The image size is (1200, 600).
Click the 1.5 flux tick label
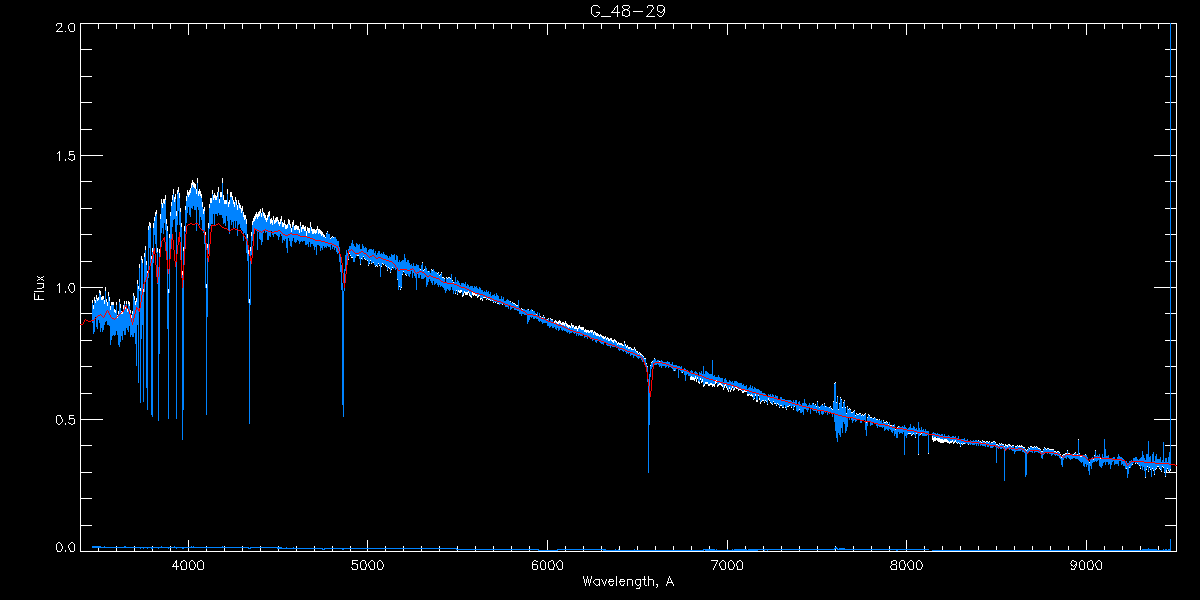(x=65, y=157)
